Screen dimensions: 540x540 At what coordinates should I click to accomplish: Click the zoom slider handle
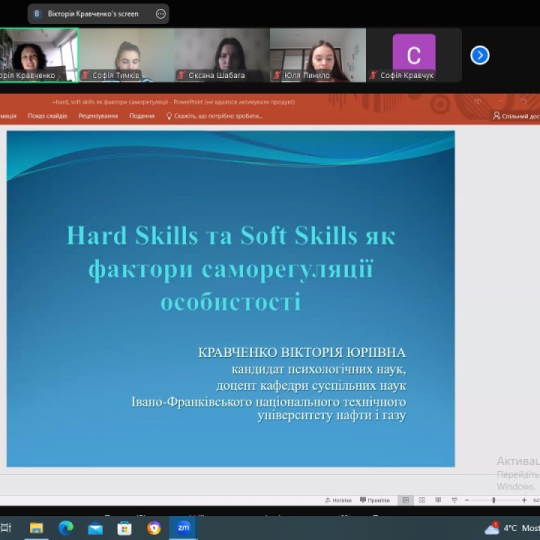tap(494, 500)
